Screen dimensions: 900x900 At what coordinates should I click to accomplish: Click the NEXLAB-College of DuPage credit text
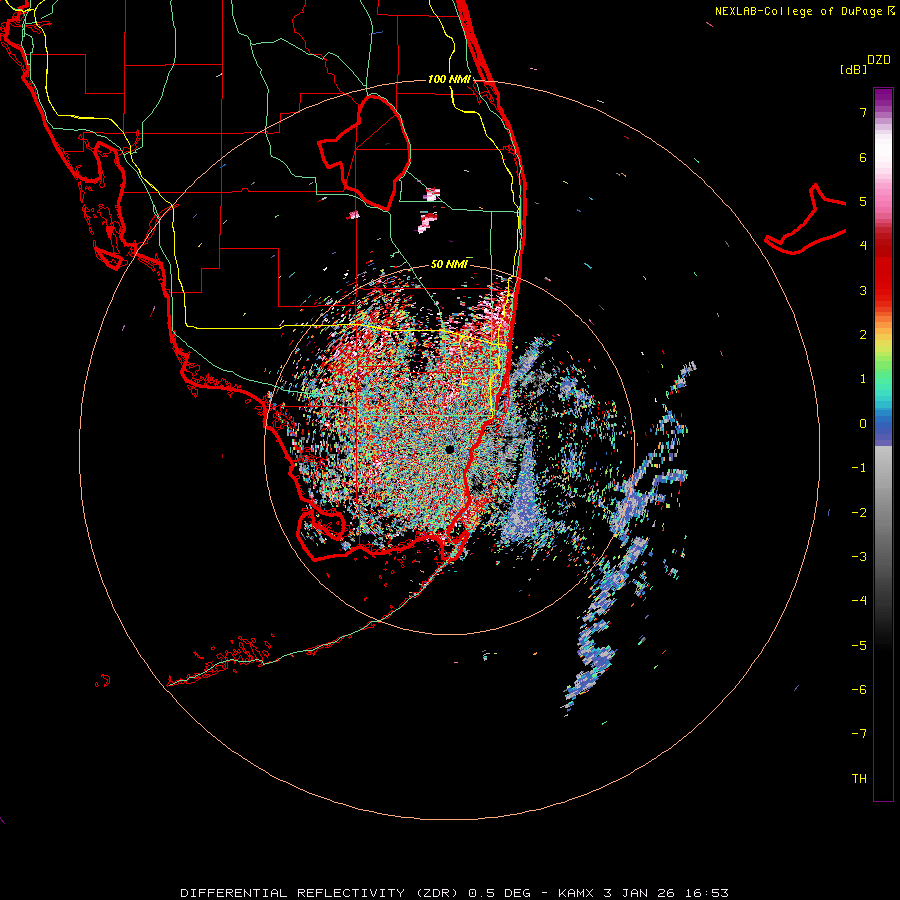[x=804, y=11]
